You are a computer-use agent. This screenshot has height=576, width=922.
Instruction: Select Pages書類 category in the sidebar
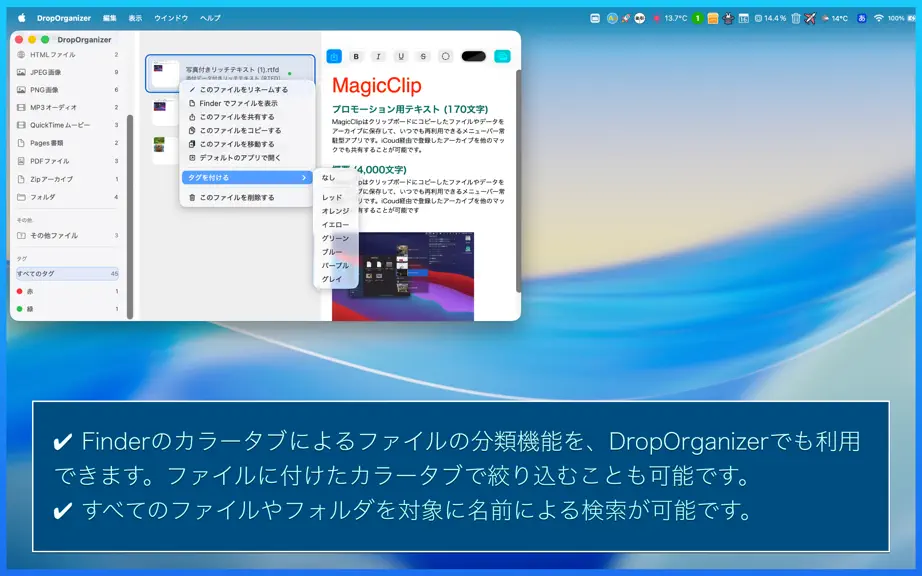click(68, 143)
